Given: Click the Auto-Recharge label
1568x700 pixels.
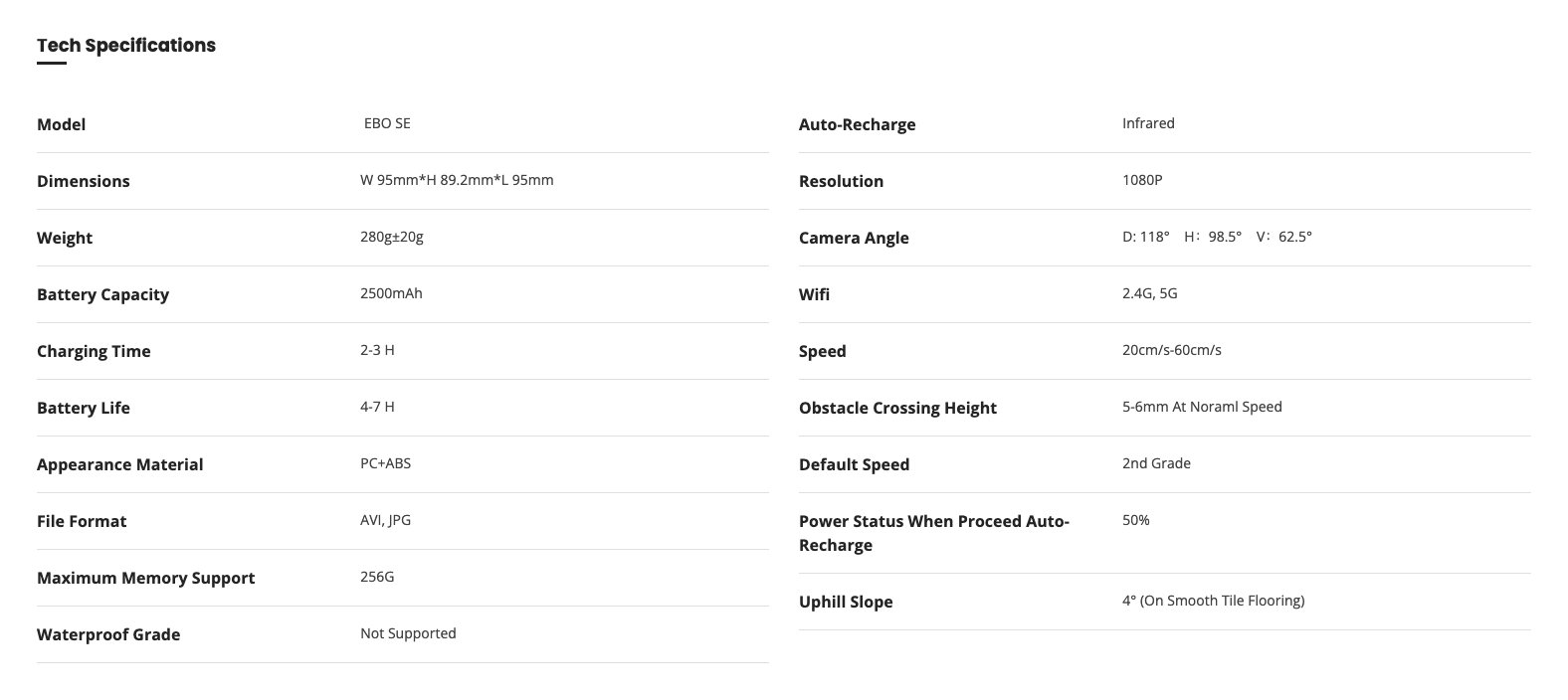Looking at the screenshot, I should coord(857,124).
